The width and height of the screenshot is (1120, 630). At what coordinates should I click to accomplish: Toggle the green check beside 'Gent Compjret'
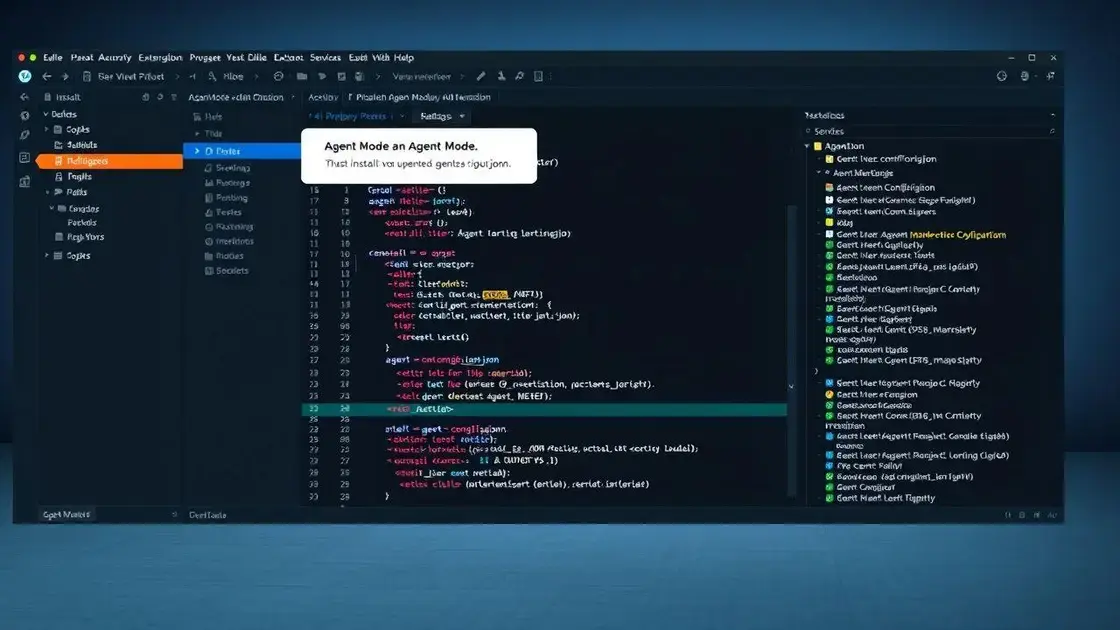829,487
